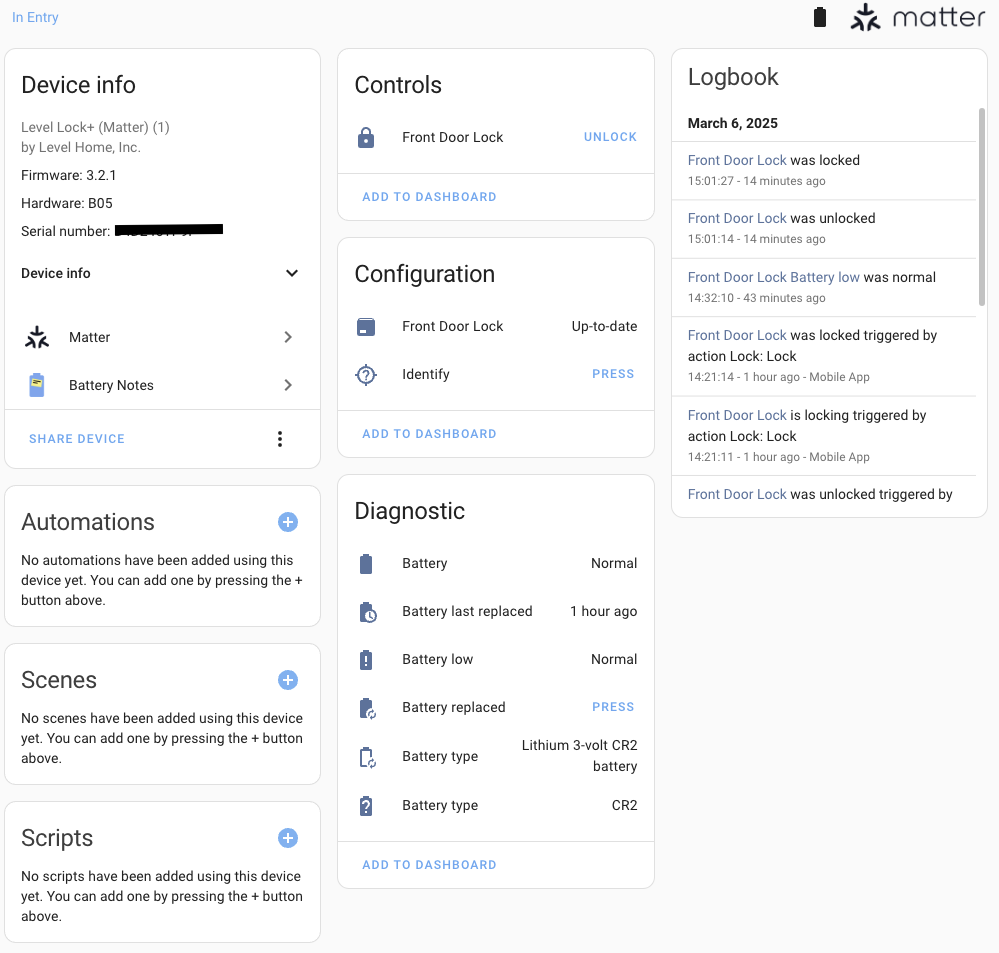Open the Matter integration chevron
The height and width of the screenshot is (953, 999).
[288, 337]
